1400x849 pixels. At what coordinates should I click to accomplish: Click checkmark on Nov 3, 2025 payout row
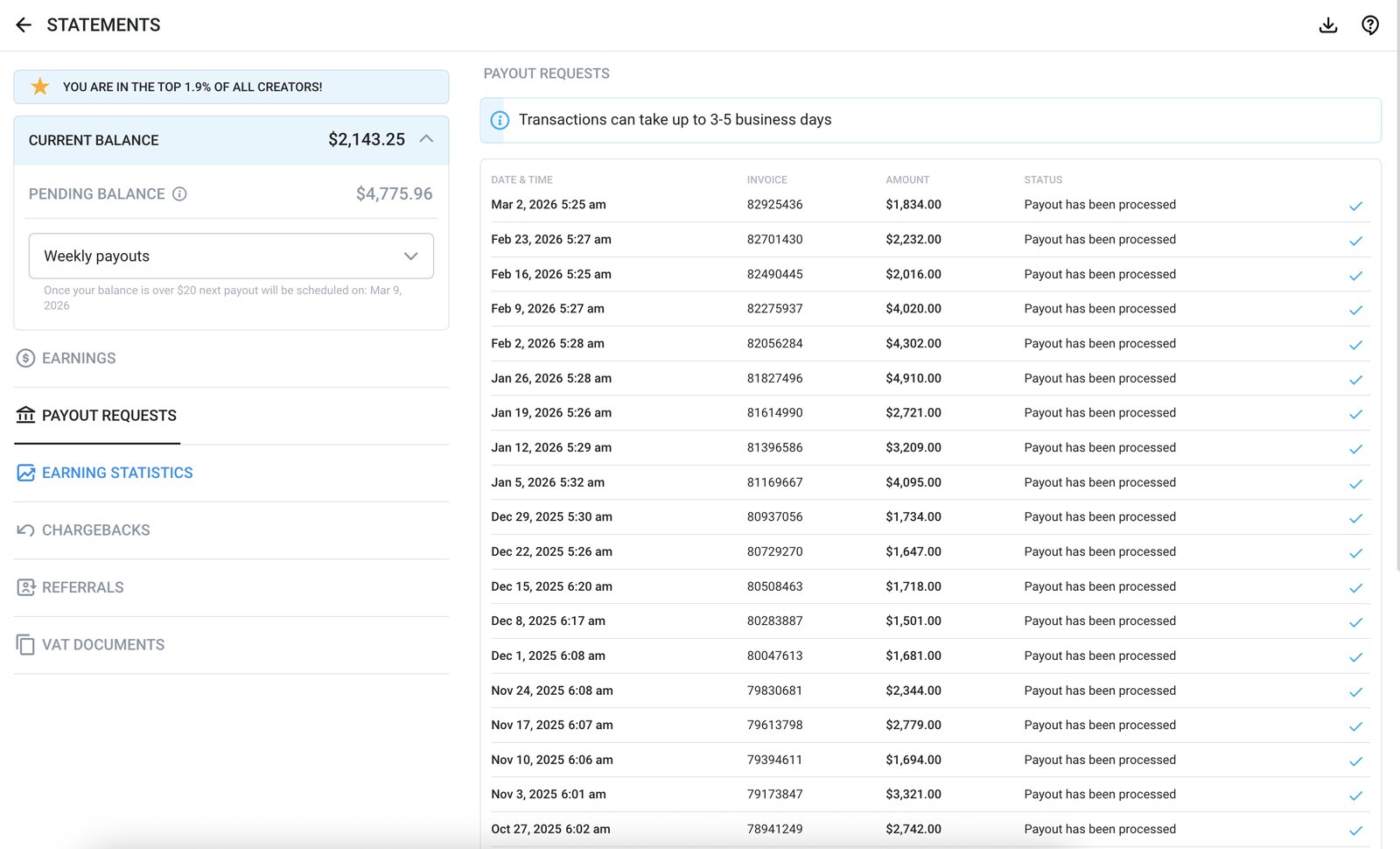pyautogui.click(x=1355, y=796)
